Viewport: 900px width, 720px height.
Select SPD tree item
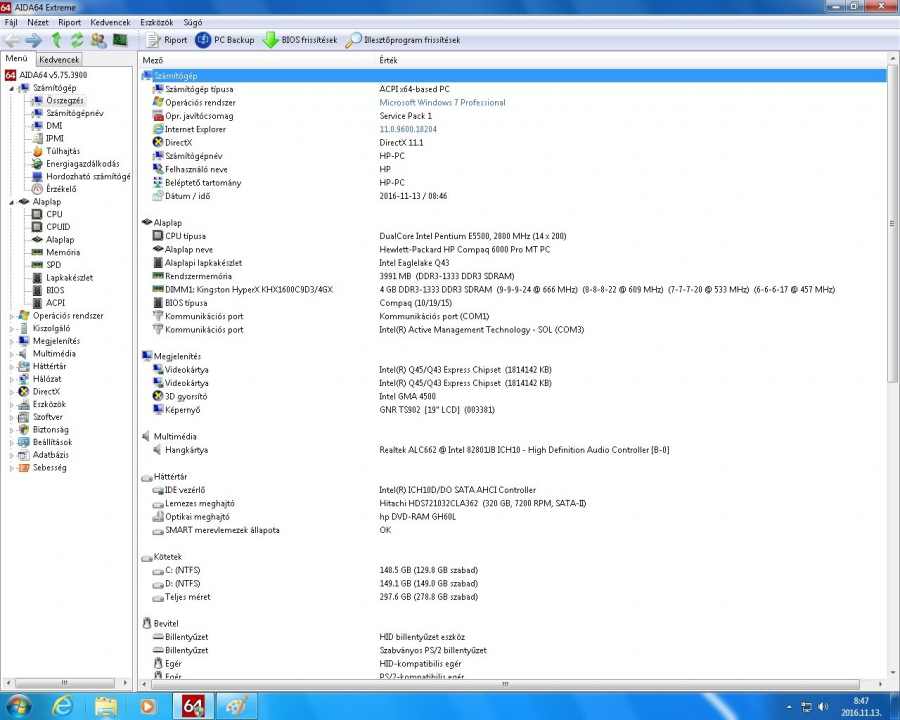pyautogui.click(x=53, y=265)
